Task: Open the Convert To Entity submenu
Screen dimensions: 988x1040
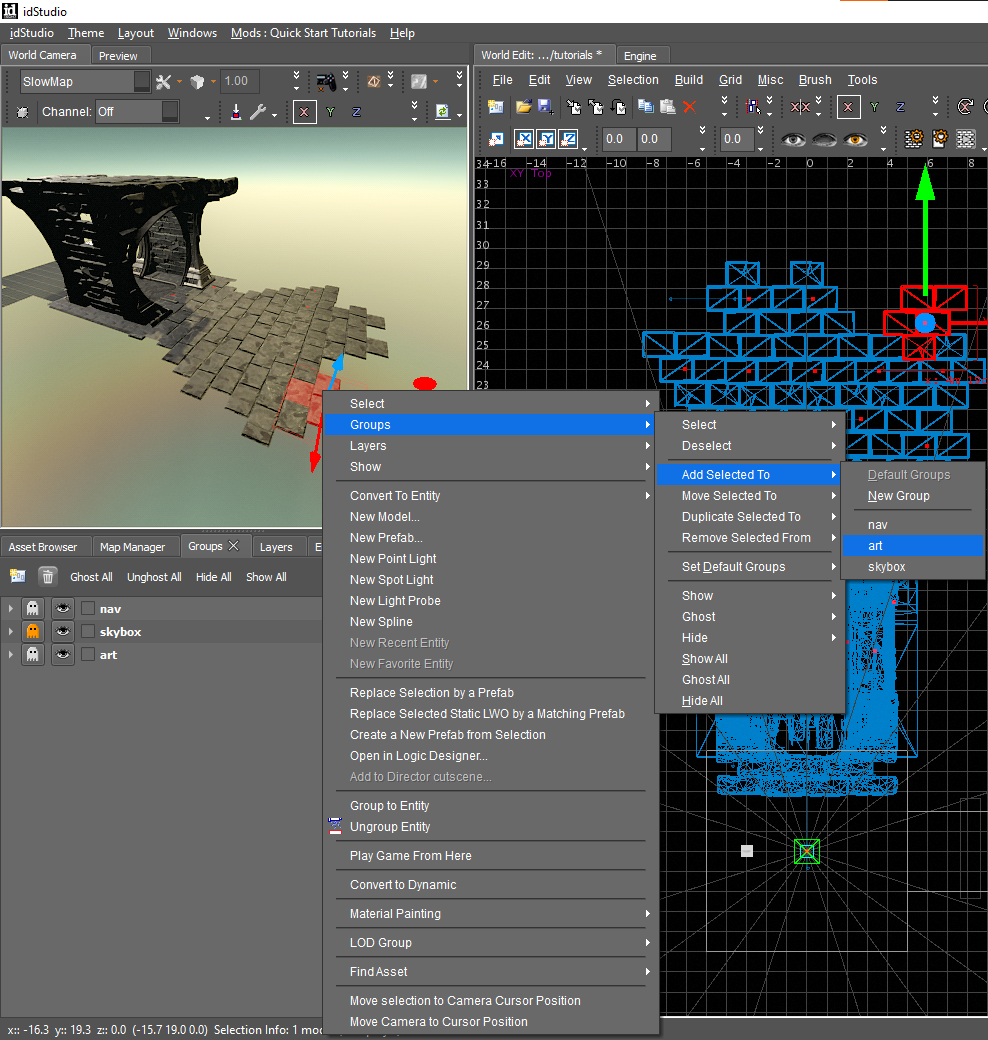Action: 491,495
